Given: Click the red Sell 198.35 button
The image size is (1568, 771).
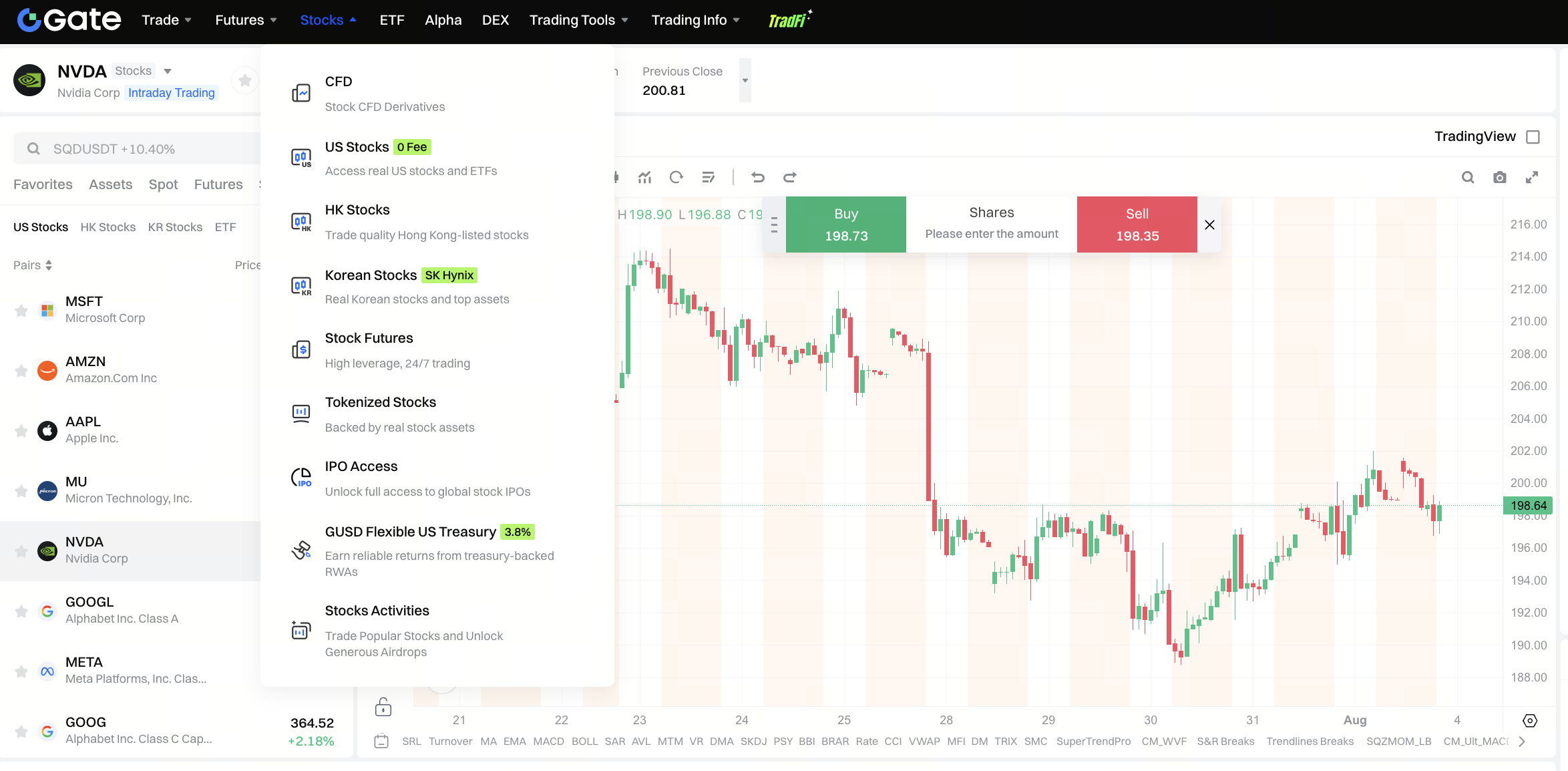Looking at the screenshot, I should pyautogui.click(x=1137, y=224).
